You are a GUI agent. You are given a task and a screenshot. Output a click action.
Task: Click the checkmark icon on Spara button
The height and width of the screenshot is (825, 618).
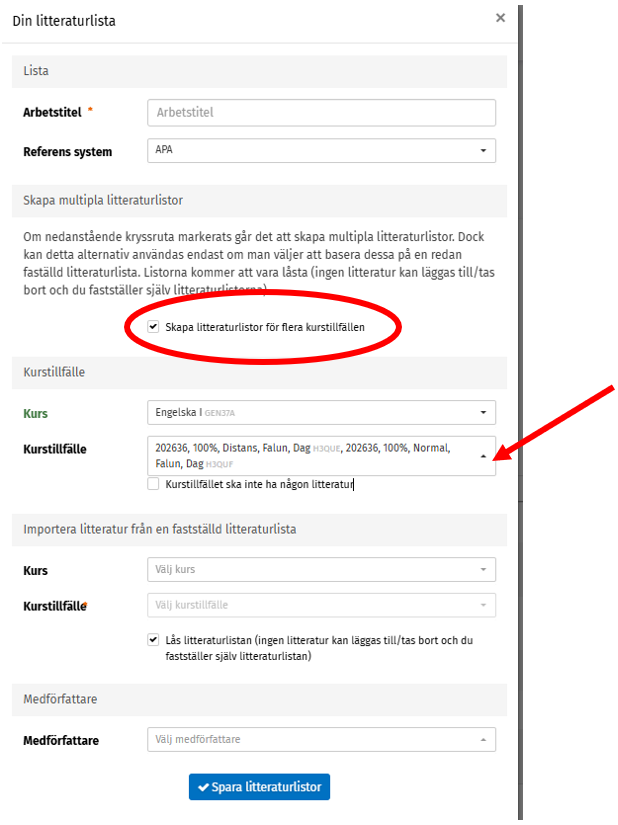coord(203,787)
